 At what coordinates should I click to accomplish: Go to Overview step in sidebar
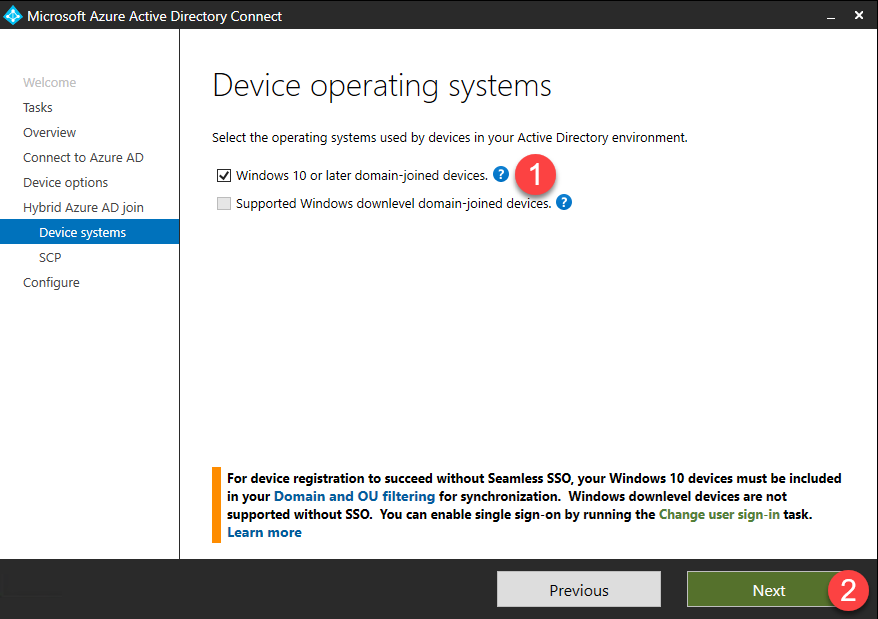pos(50,133)
